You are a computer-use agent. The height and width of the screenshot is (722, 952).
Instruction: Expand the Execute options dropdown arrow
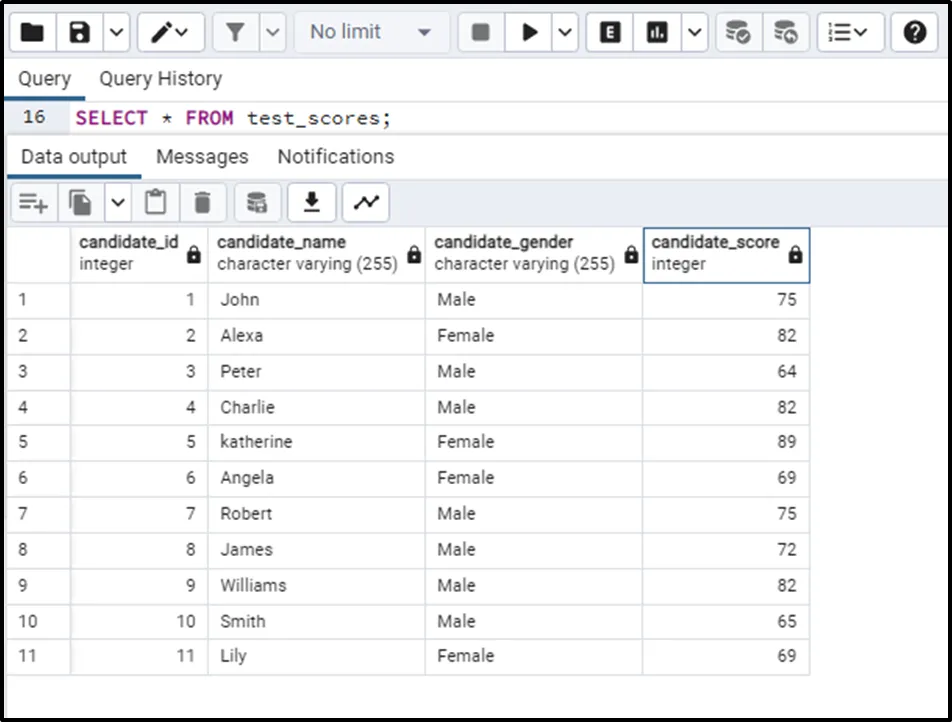pos(566,33)
